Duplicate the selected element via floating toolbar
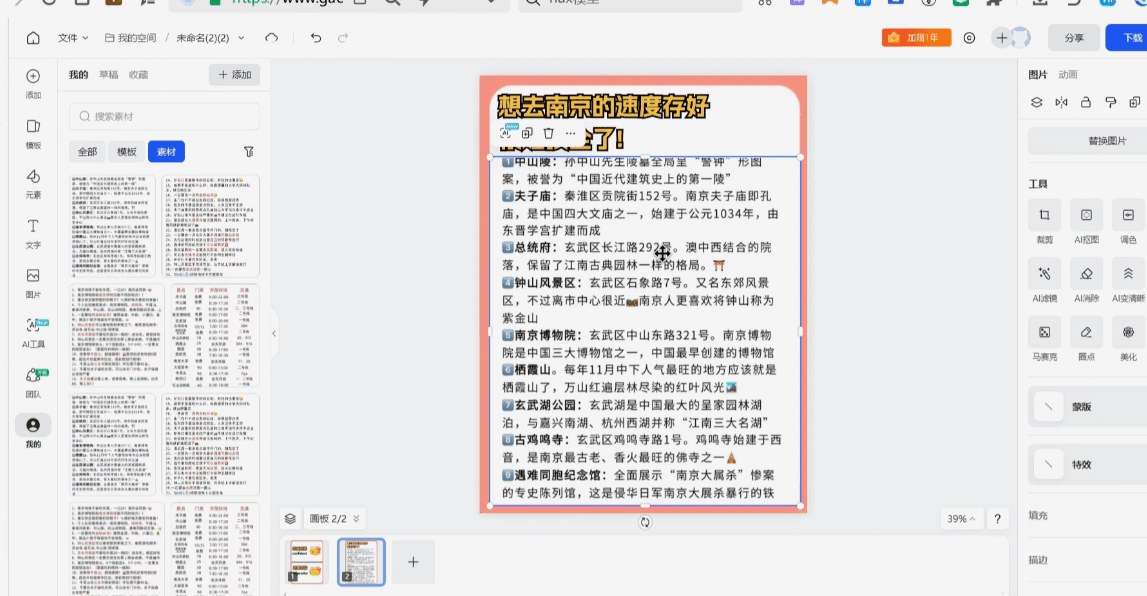The height and width of the screenshot is (596, 1147). pos(527,133)
